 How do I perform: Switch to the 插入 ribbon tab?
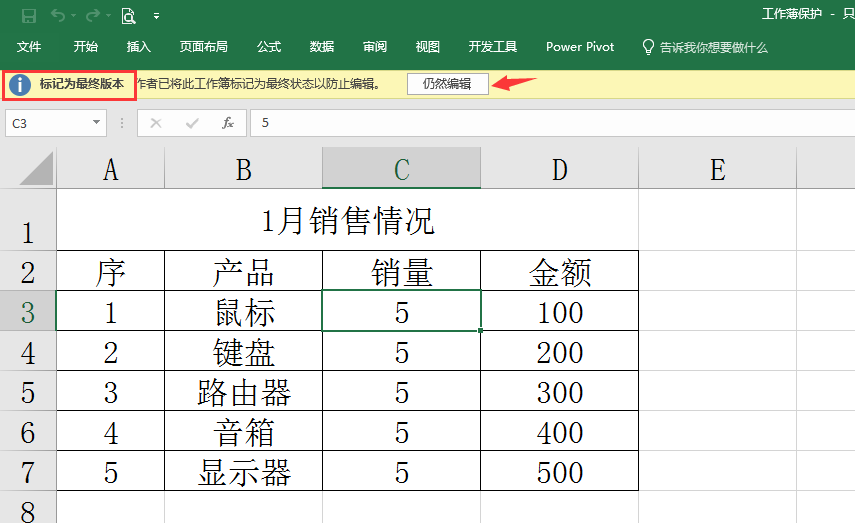coord(139,47)
